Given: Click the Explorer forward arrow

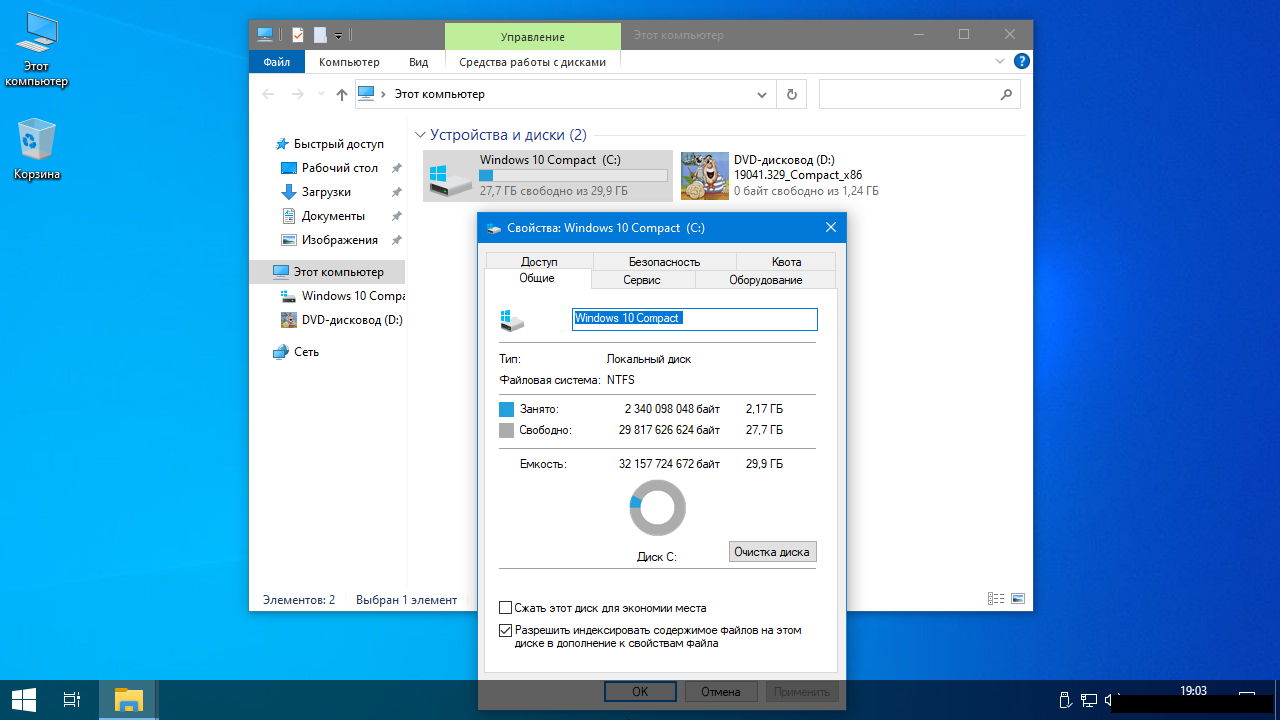Looking at the screenshot, I should click(297, 94).
